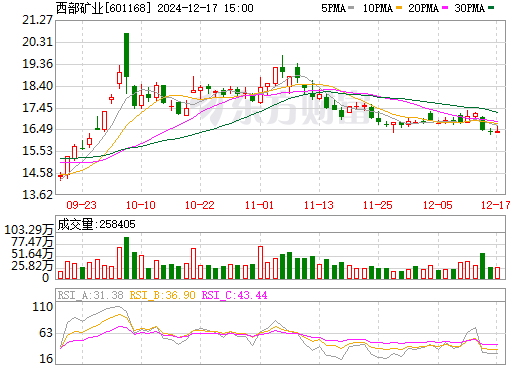Click the 25.82万 volume axis label
Viewport: 520px width, 365px height.
32,266
